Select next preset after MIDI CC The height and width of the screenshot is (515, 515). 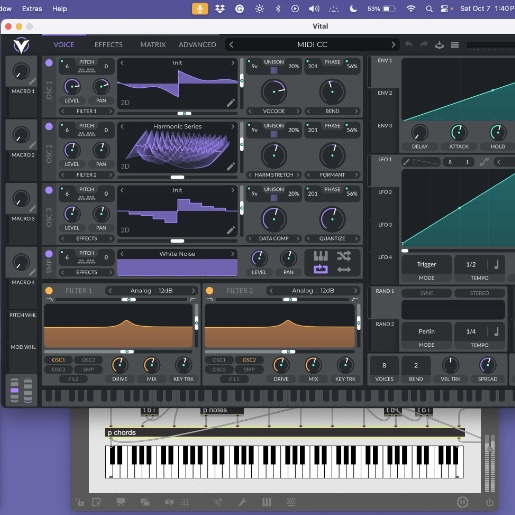(x=393, y=45)
